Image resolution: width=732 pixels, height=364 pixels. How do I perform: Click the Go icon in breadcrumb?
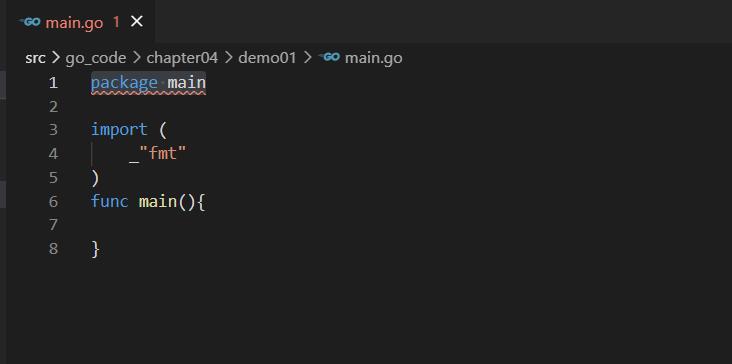click(330, 57)
